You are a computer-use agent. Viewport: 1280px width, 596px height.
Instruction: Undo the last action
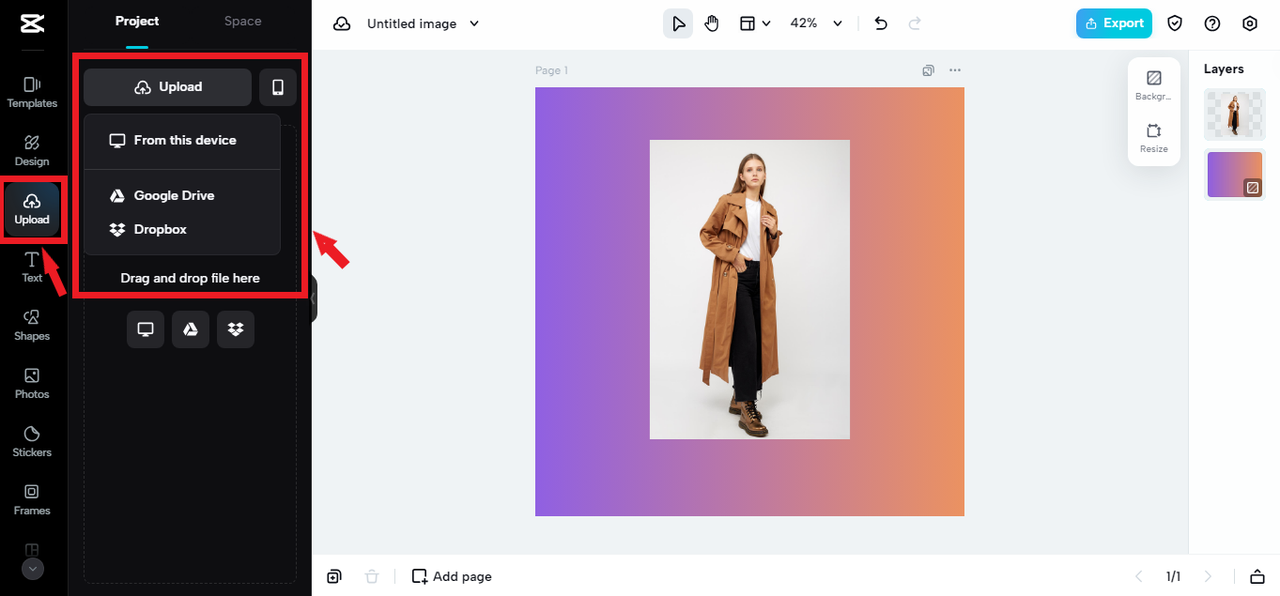click(881, 23)
